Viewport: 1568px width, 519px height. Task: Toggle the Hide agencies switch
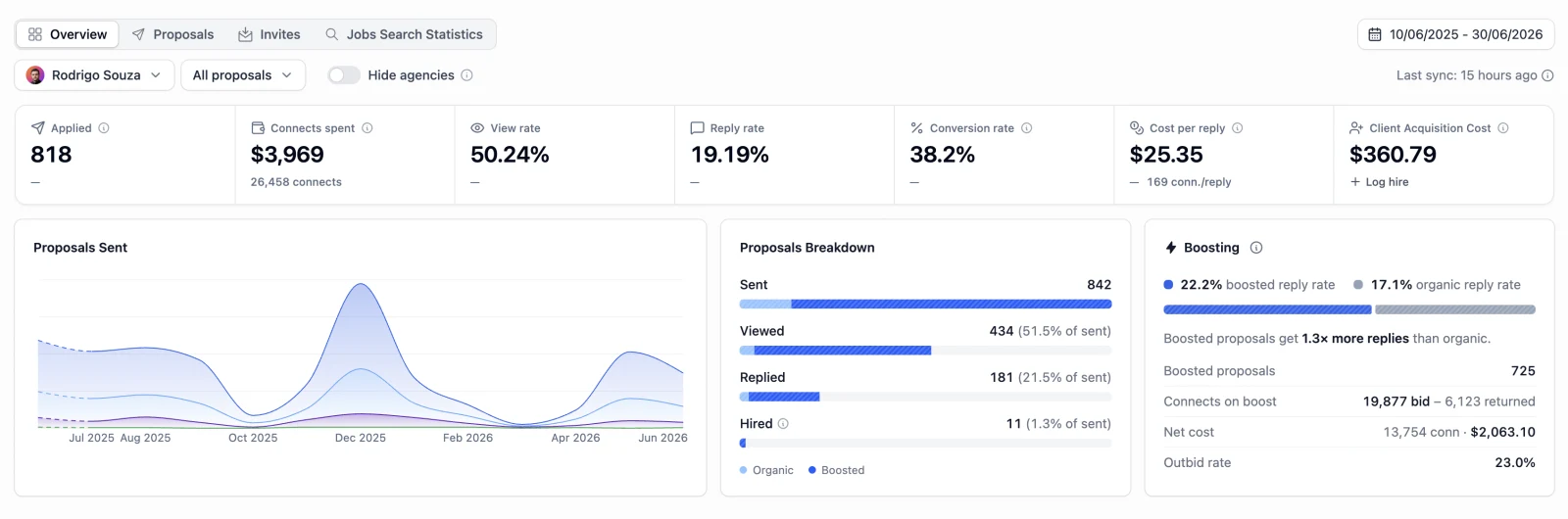point(344,75)
